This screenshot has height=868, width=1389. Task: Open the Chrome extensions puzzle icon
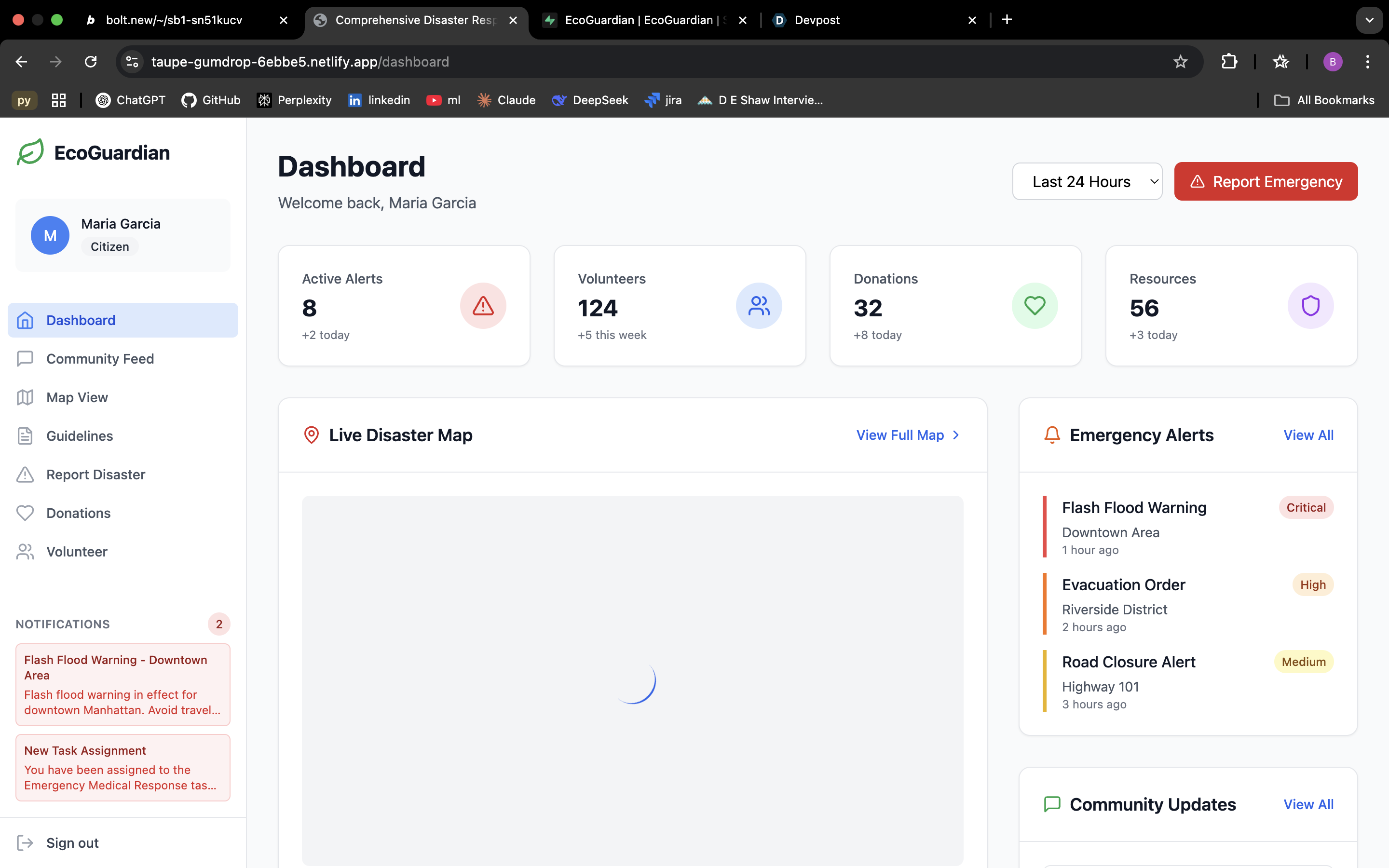pyautogui.click(x=1229, y=61)
